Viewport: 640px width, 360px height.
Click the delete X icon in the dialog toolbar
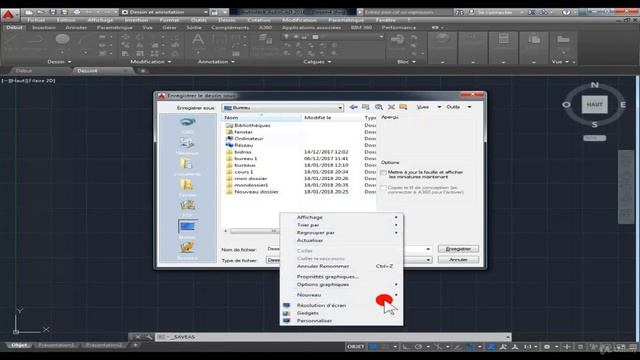[x=391, y=107]
